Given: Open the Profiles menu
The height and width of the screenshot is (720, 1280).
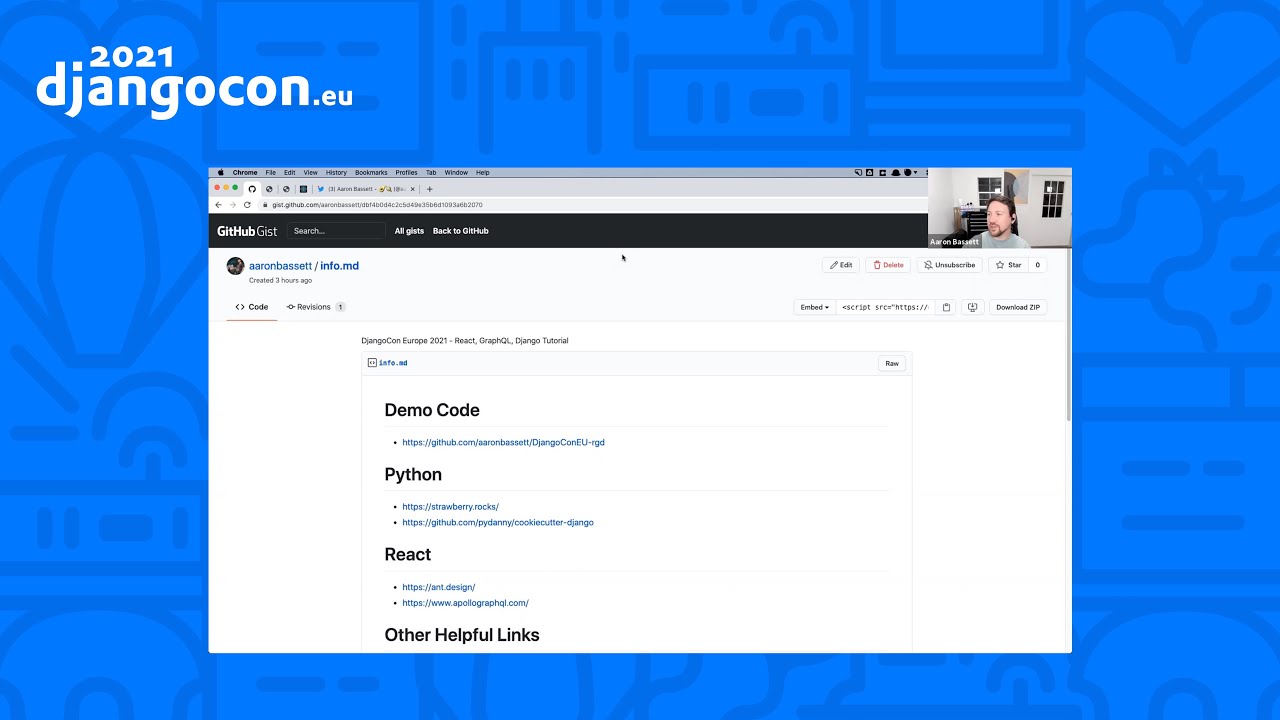Looking at the screenshot, I should (406, 172).
